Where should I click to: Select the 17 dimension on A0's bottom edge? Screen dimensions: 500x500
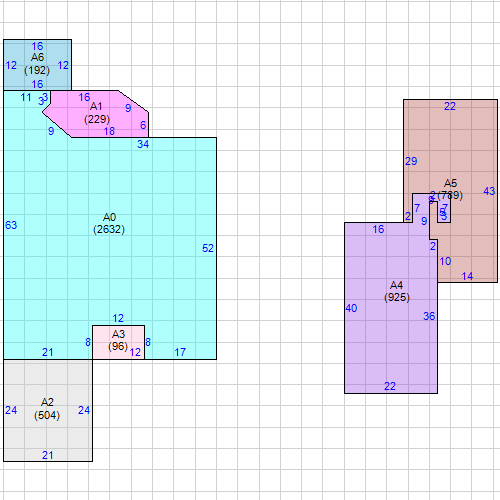180,352
